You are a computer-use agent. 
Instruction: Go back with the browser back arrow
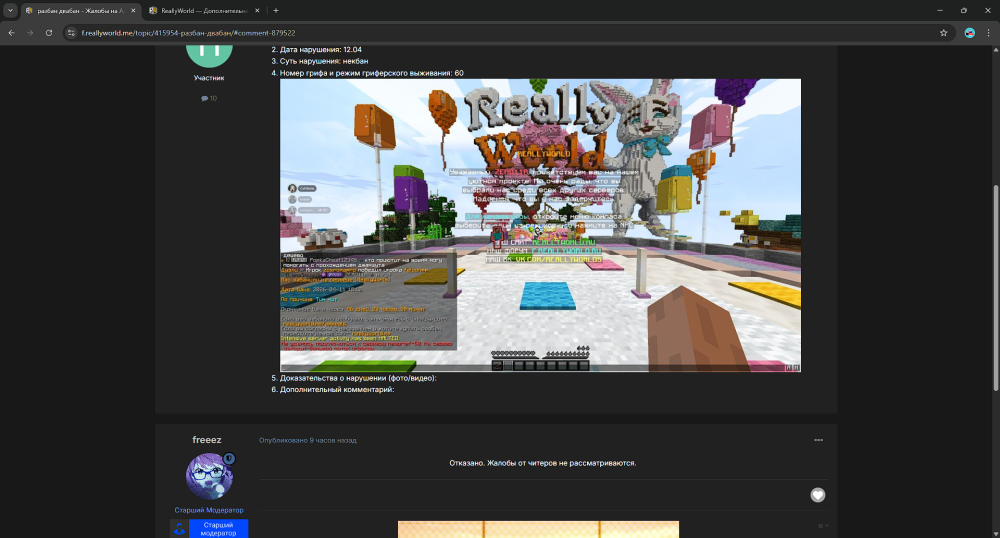[11, 32]
